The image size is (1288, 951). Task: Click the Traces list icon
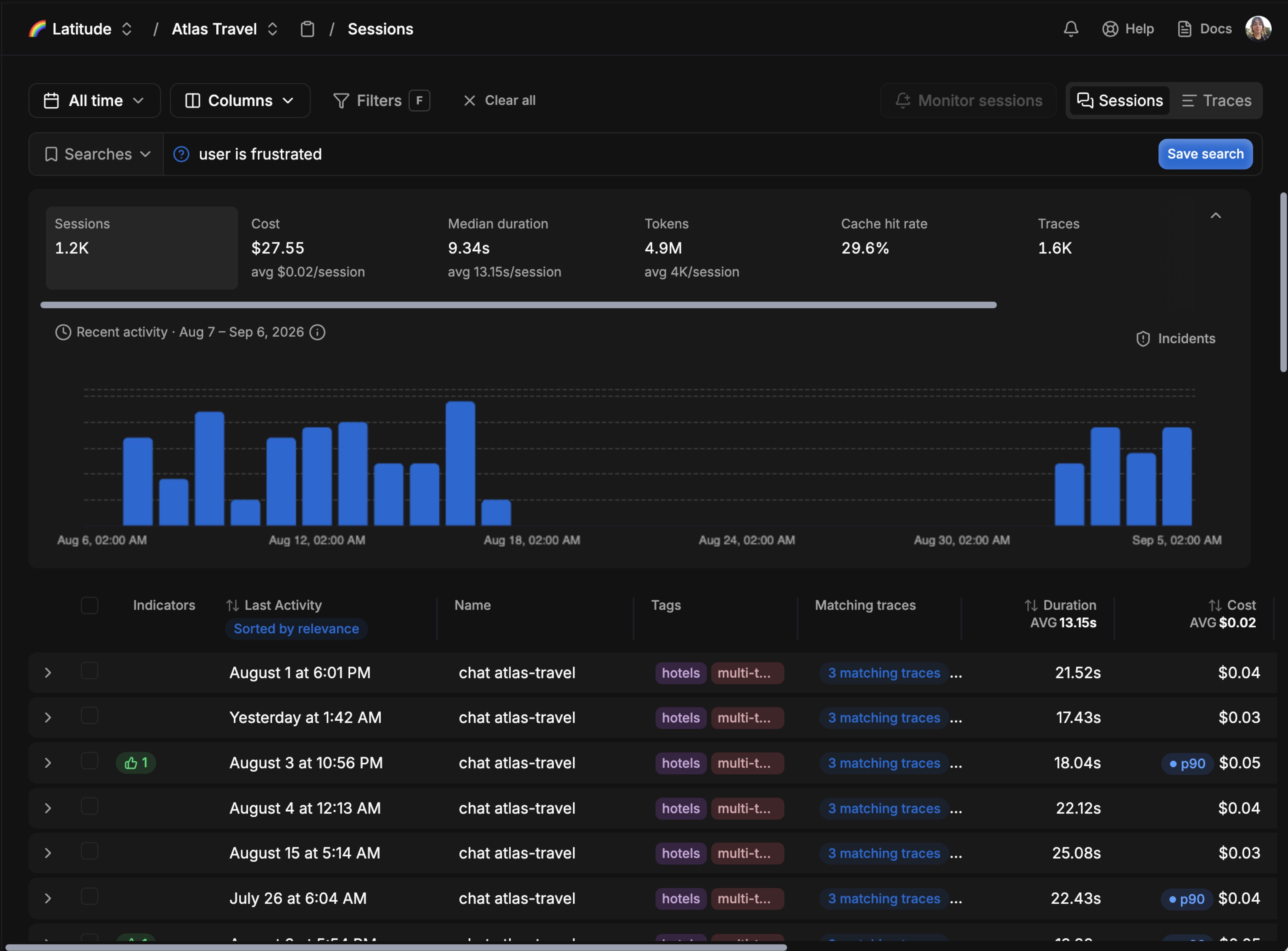[1189, 101]
